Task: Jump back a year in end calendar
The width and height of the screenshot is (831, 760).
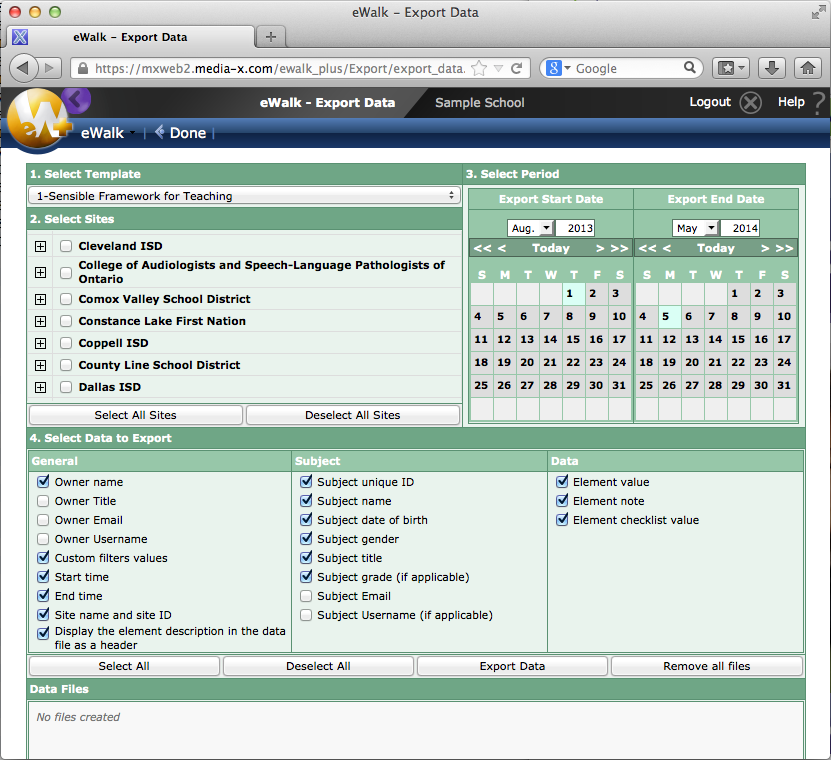Action: pyautogui.click(x=647, y=248)
